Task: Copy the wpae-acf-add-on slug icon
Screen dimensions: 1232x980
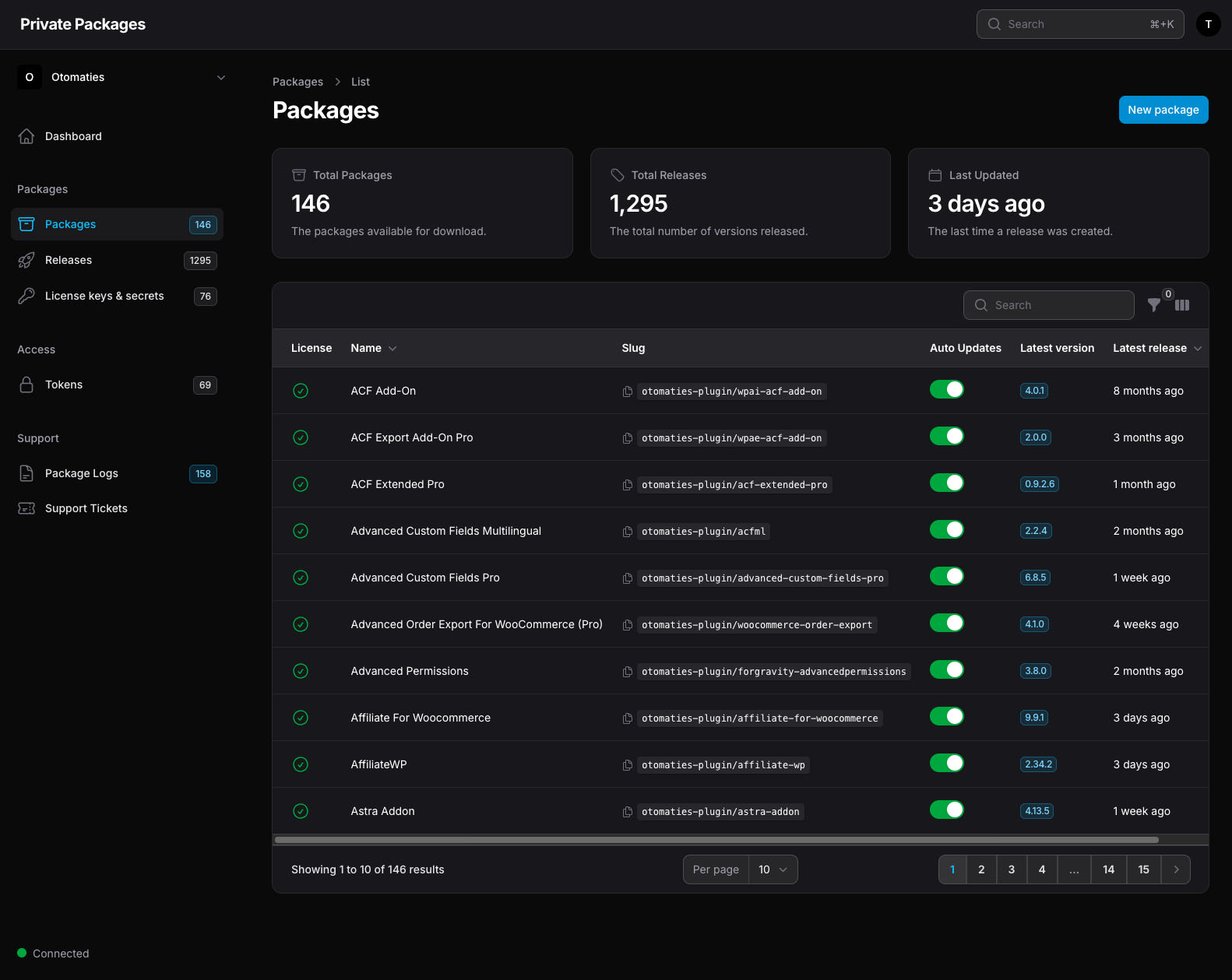Action: click(628, 438)
